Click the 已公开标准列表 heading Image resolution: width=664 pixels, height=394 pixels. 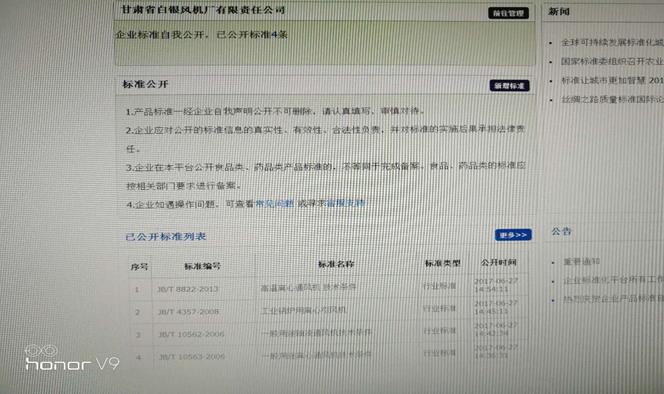click(166, 236)
